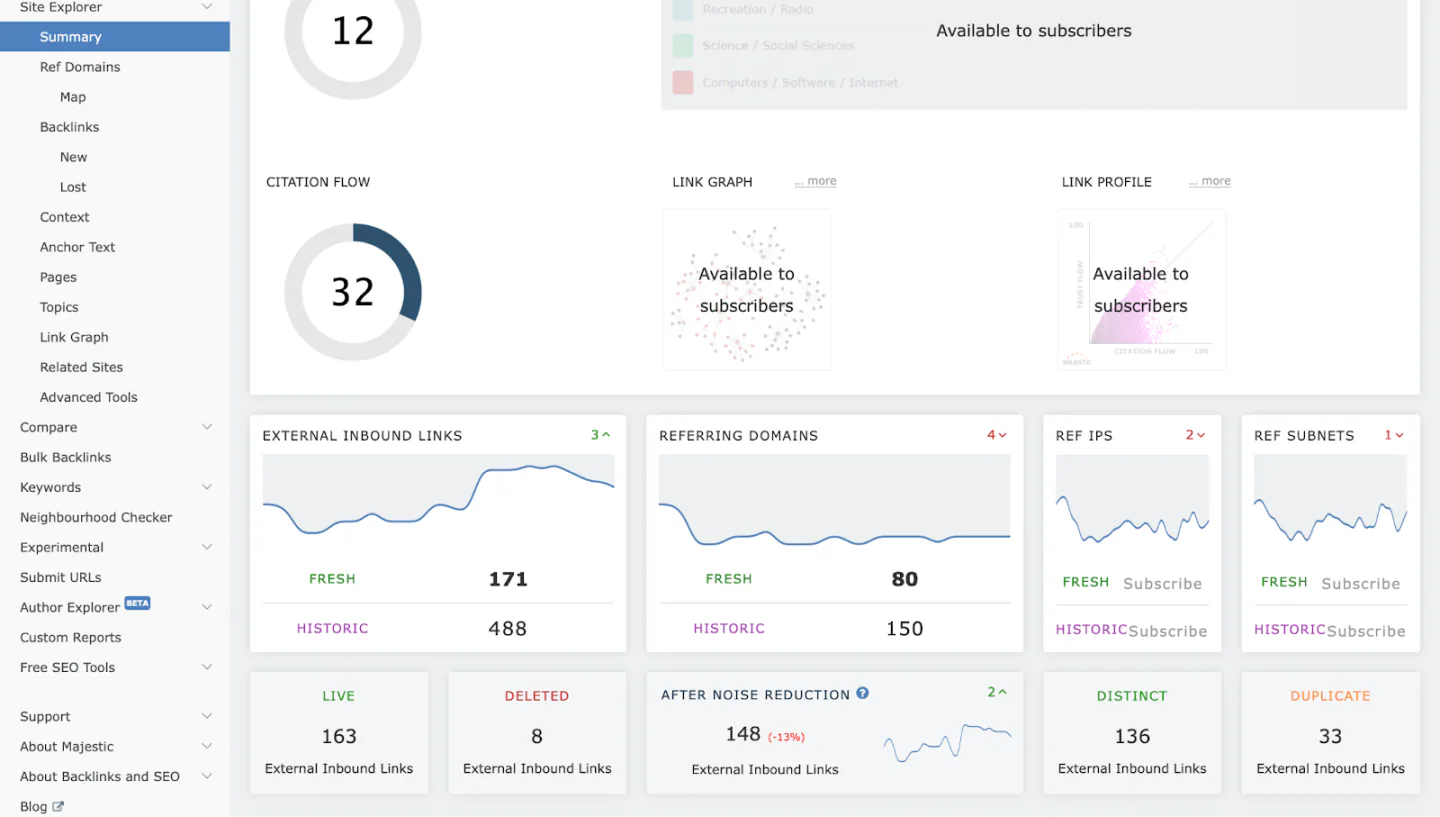Click Subscribe beside Ref Subnets Historic
The height and width of the screenshot is (817, 1440).
pyautogui.click(x=1366, y=631)
